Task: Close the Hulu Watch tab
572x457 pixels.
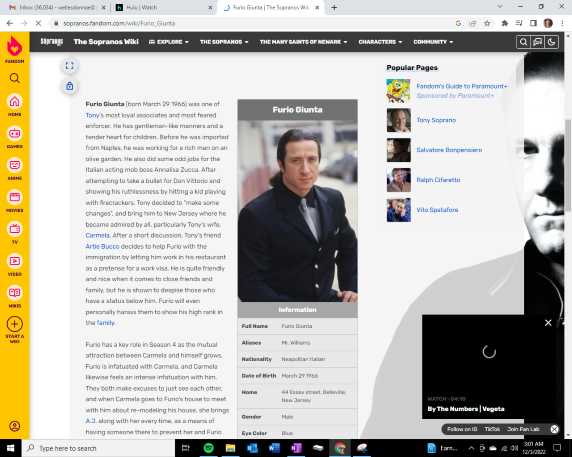Action: tap(210, 7)
